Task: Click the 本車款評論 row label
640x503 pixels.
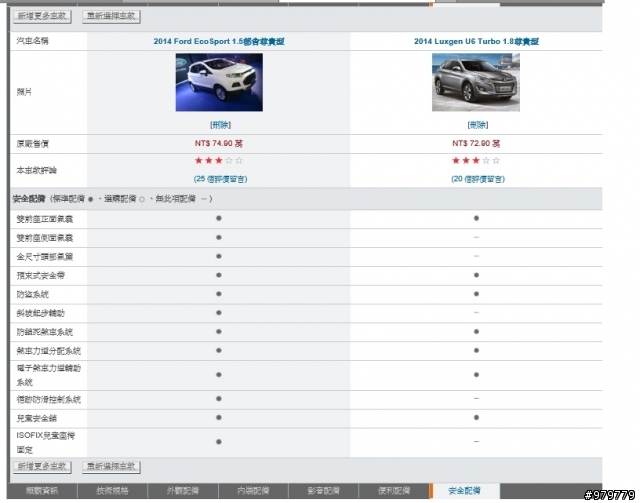Action: [x=36, y=170]
